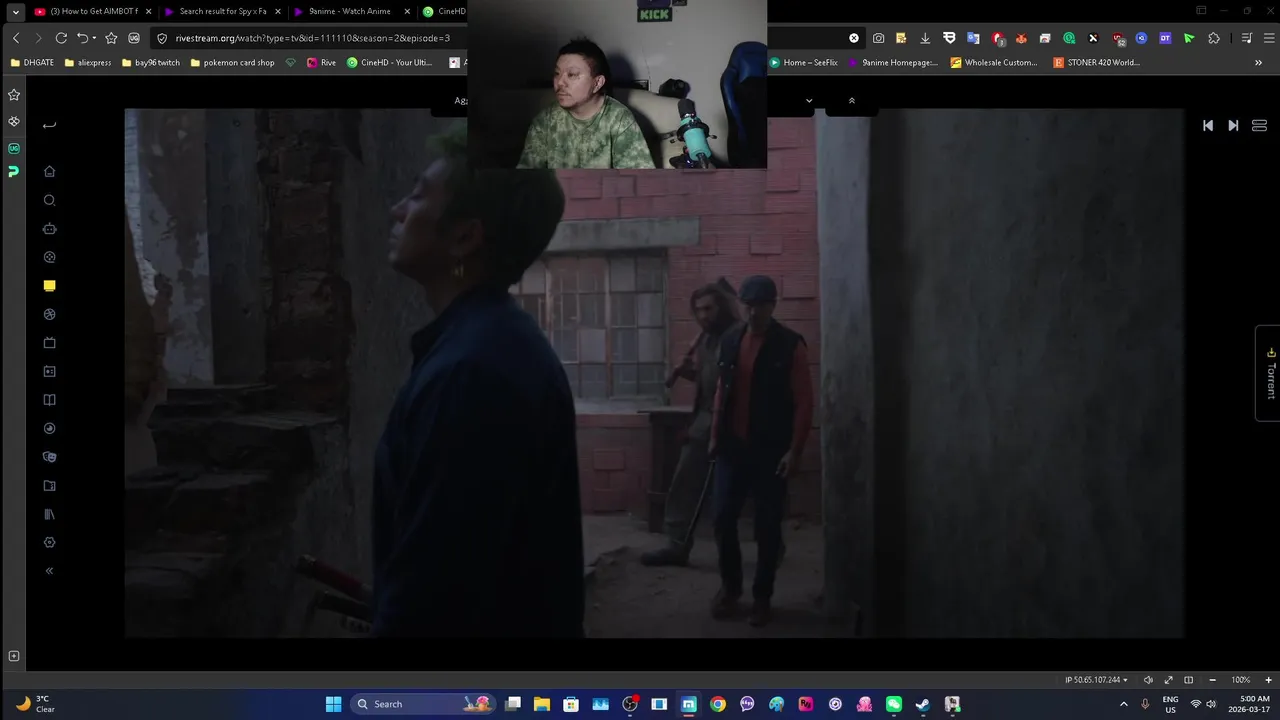Image resolution: width=1280 pixels, height=720 pixels.
Task: Open Rive search in the sidebar
Action: (x=49, y=200)
